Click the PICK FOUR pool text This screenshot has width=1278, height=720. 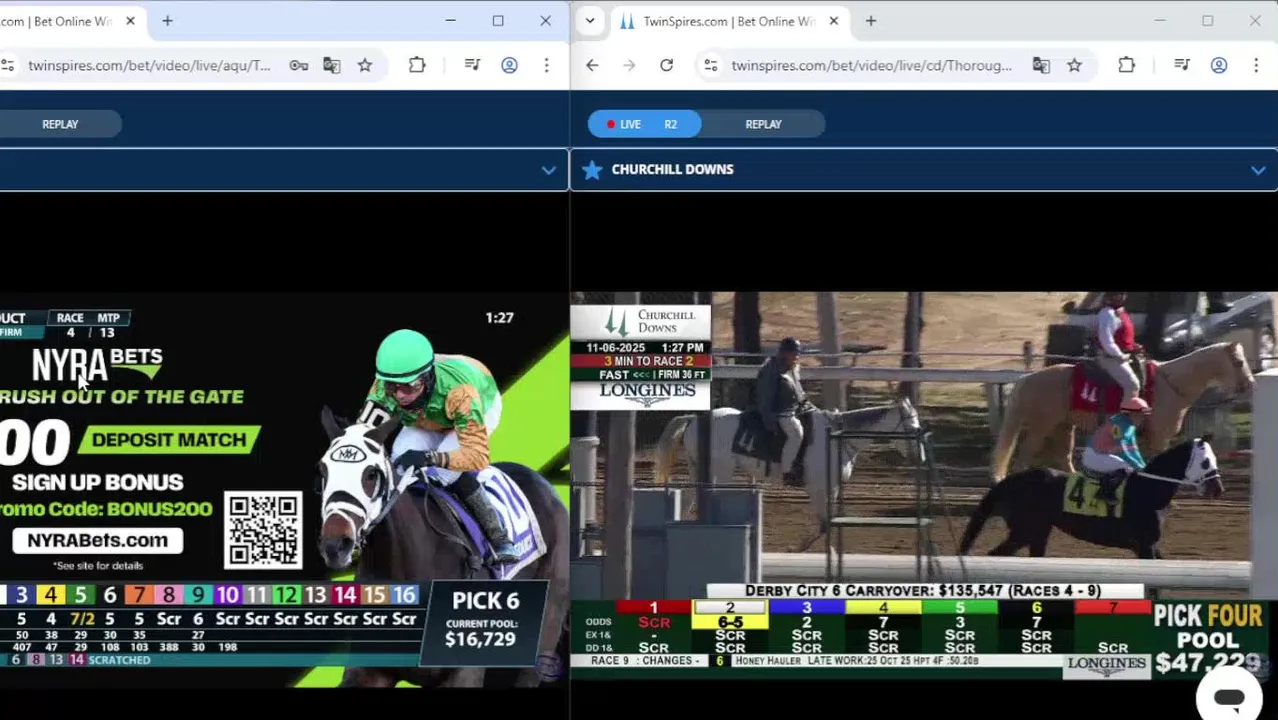coord(1207,615)
